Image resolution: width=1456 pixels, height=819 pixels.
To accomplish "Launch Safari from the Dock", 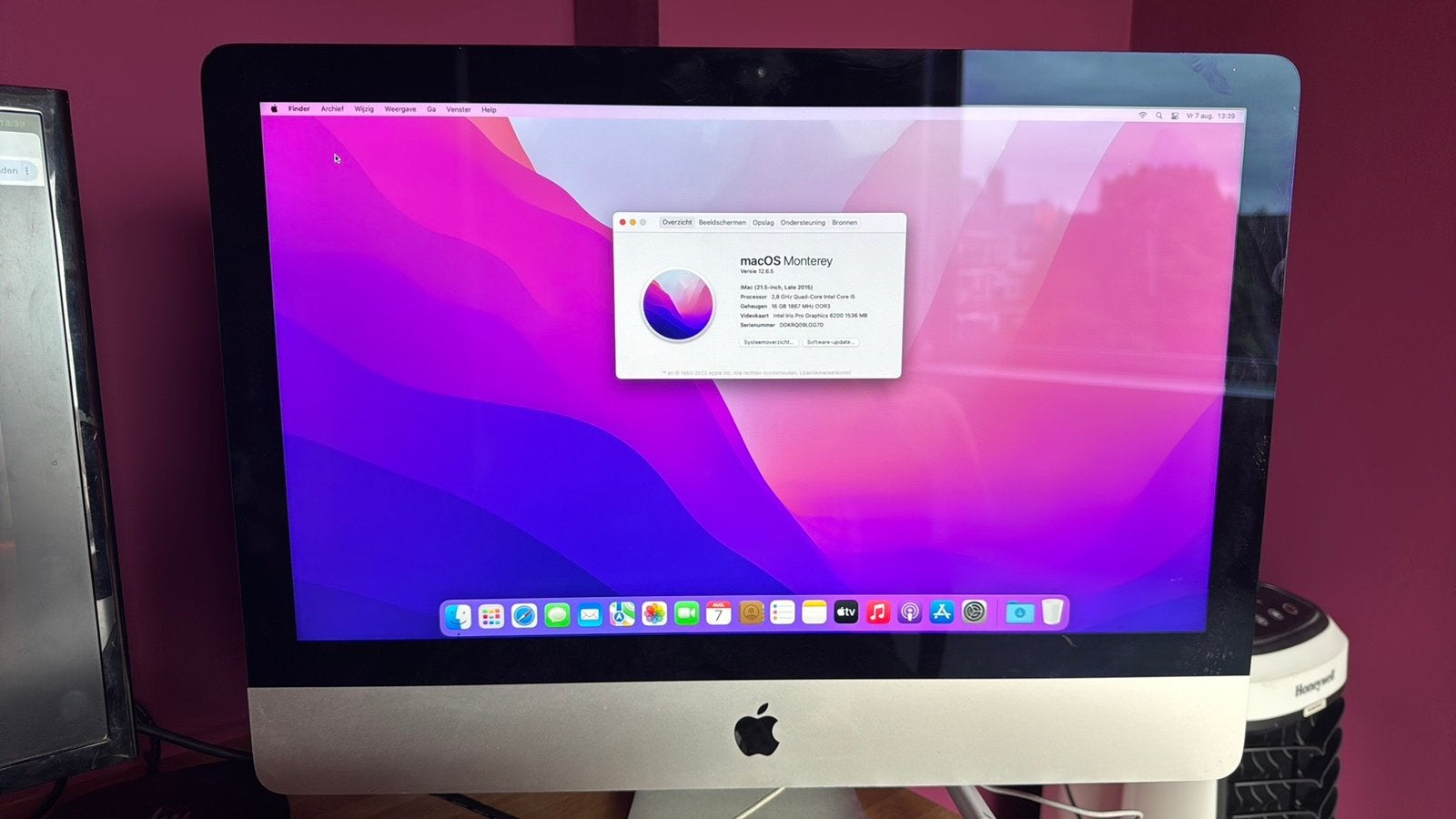I will pyautogui.click(x=523, y=616).
